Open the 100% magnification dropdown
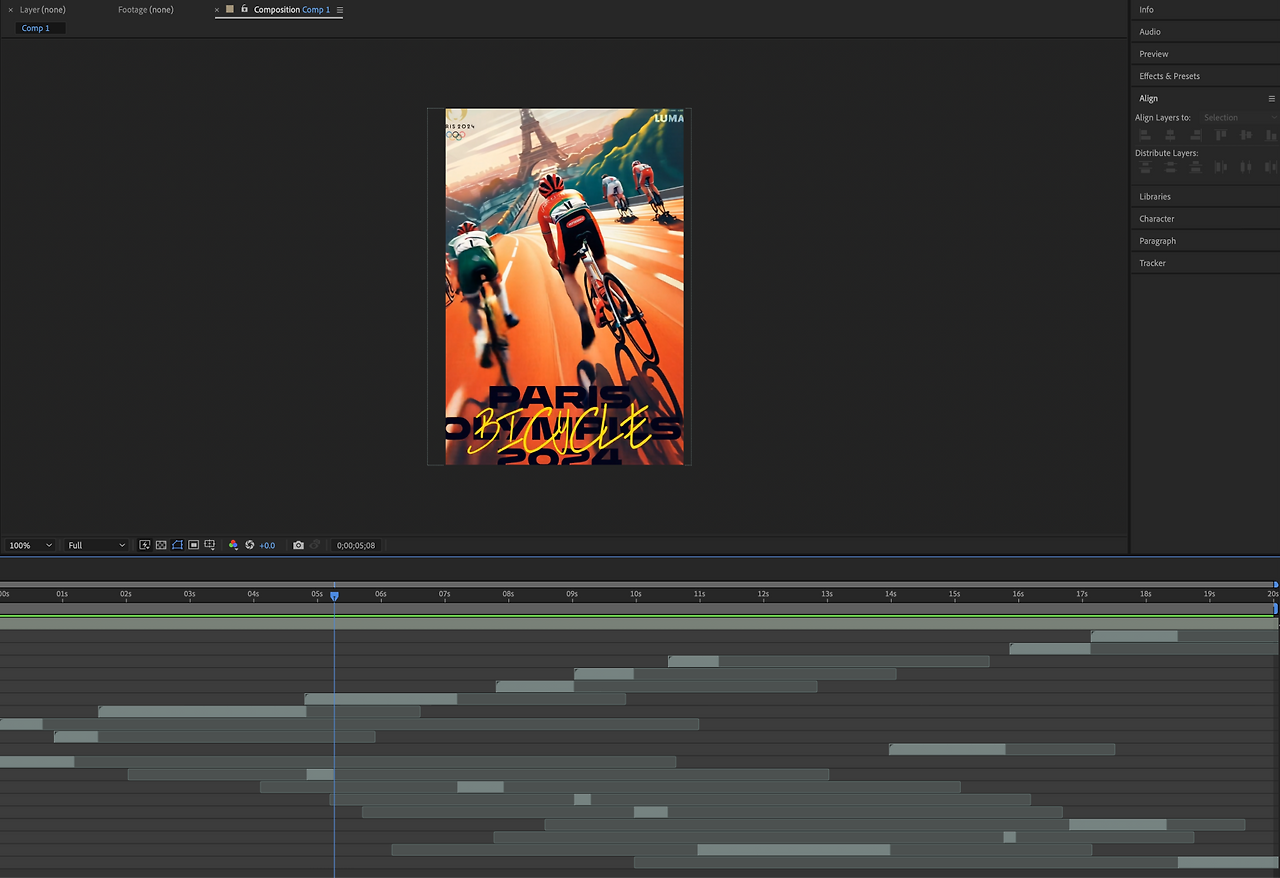1280x878 pixels. tap(30, 545)
